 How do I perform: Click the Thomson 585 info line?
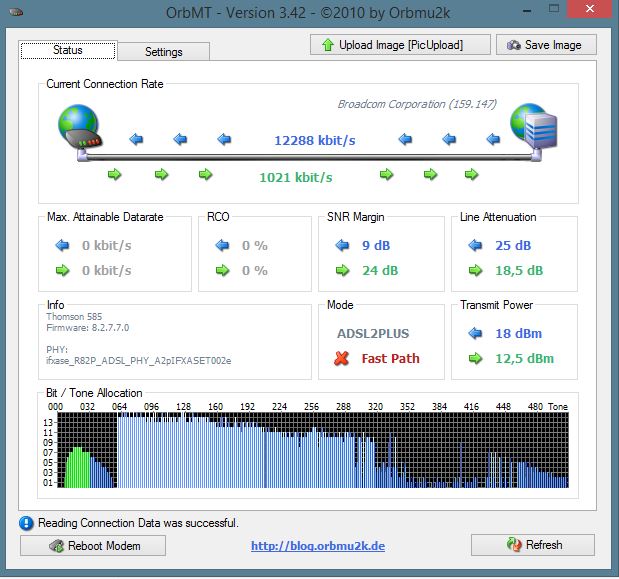click(x=74, y=317)
